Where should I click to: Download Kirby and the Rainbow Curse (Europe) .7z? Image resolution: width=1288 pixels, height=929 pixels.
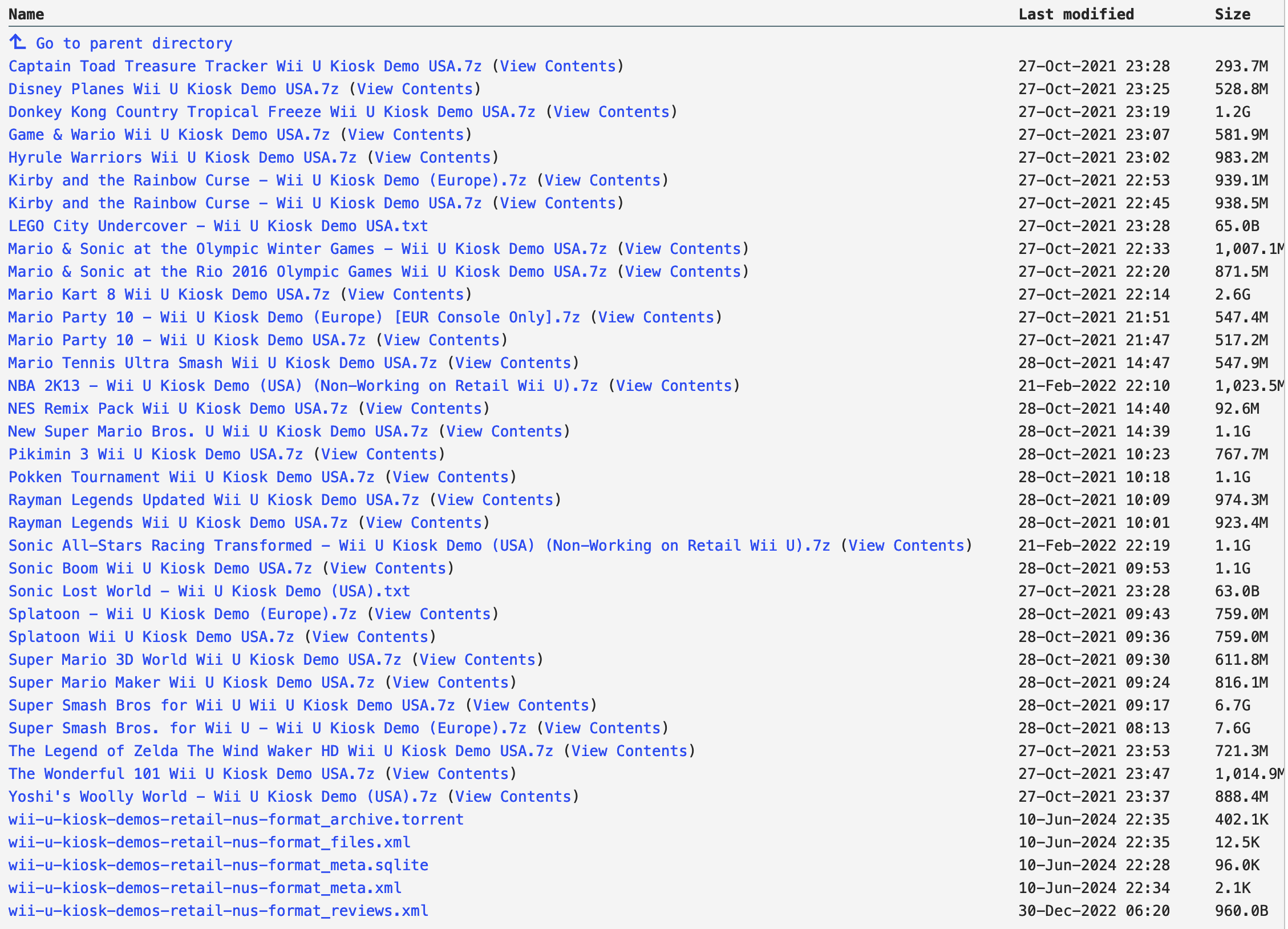pyautogui.click(x=268, y=180)
